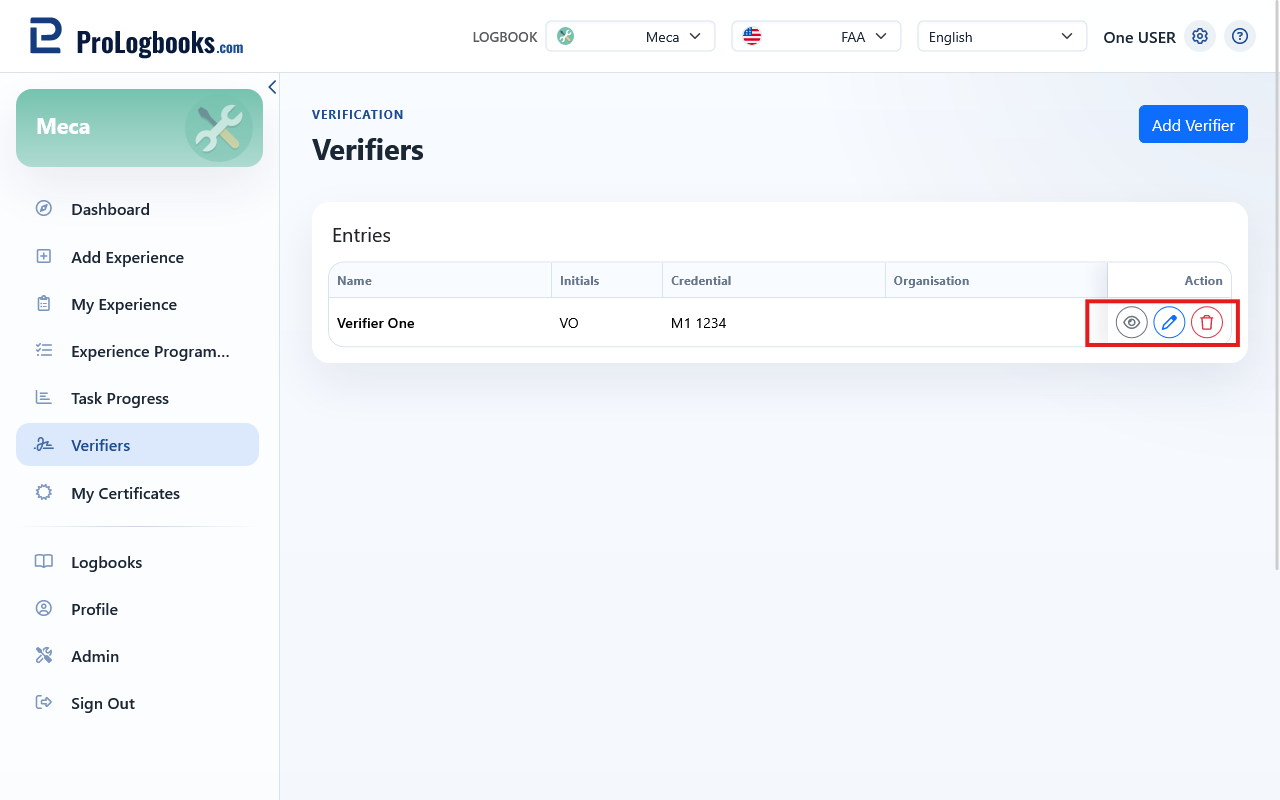Click the Profile person icon
The image size is (1280, 800).
point(44,609)
